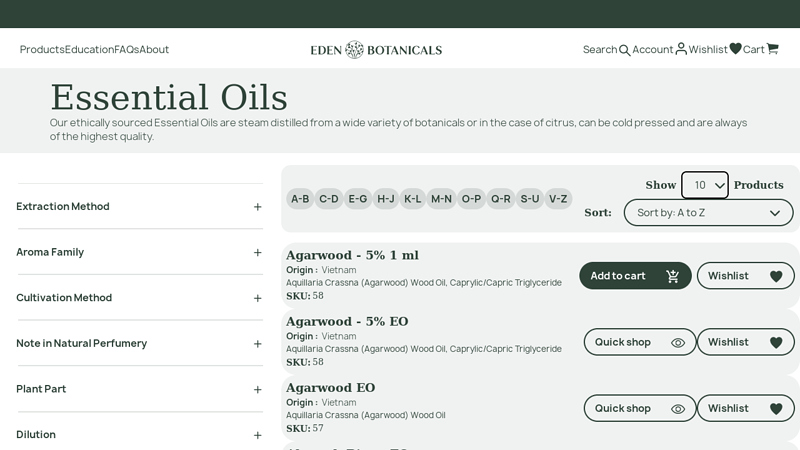This screenshot has height=450, width=800.
Task: Open the Search magnifier icon
Action: click(624, 50)
